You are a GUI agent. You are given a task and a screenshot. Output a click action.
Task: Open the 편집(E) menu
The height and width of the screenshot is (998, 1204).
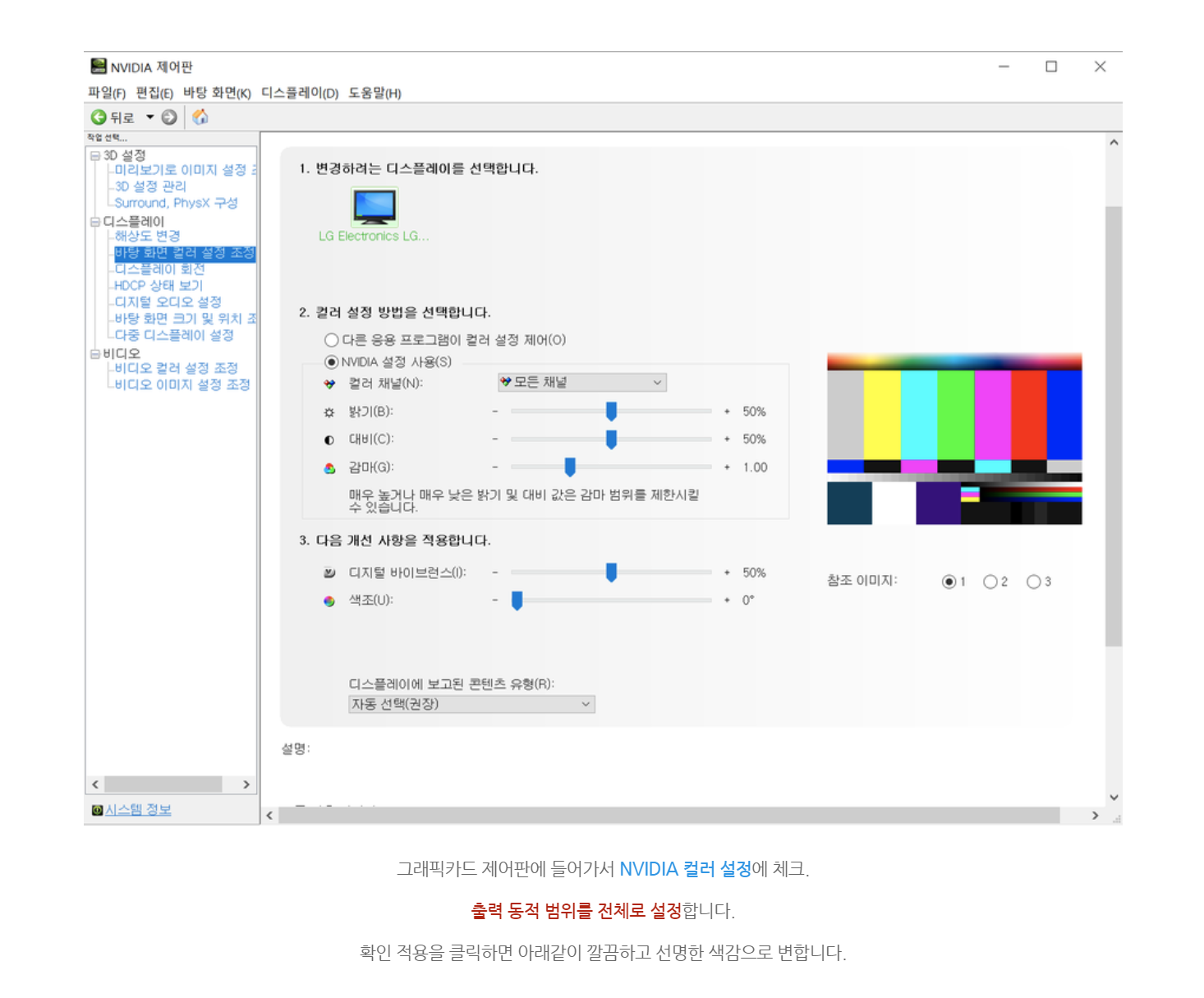(154, 93)
